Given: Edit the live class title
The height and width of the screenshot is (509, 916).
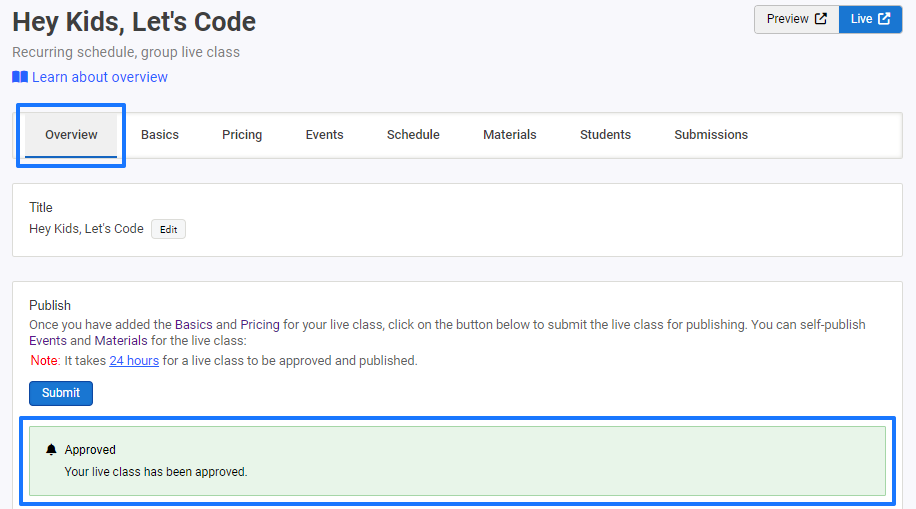Looking at the screenshot, I should click(168, 230).
